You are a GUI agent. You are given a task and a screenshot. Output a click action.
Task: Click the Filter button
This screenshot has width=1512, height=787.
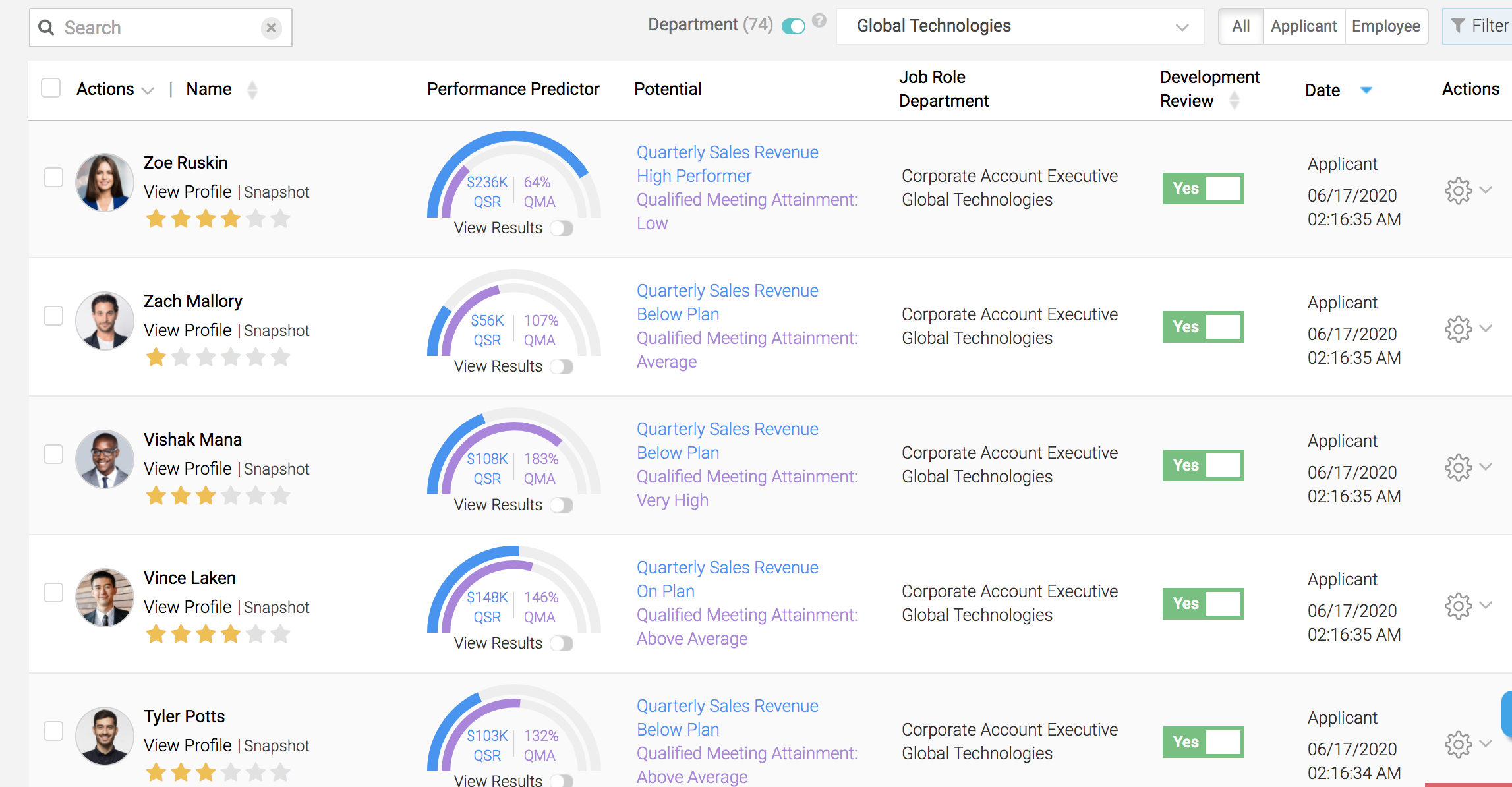(x=1479, y=26)
